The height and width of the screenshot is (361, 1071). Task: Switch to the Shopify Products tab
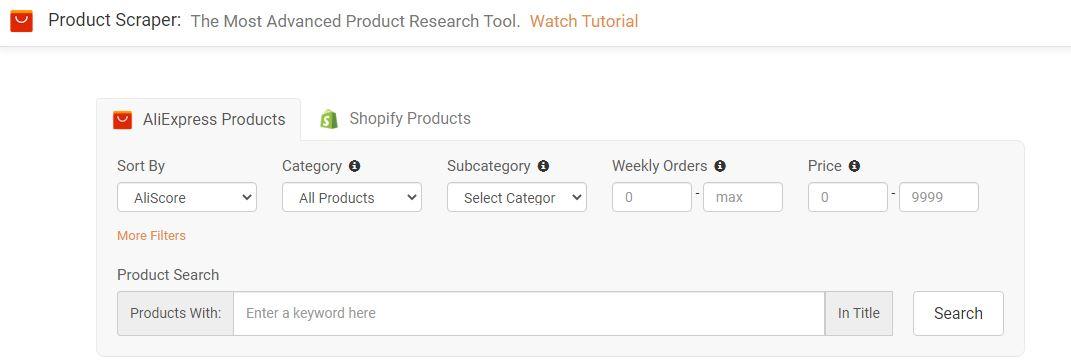[x=395, y=119]
